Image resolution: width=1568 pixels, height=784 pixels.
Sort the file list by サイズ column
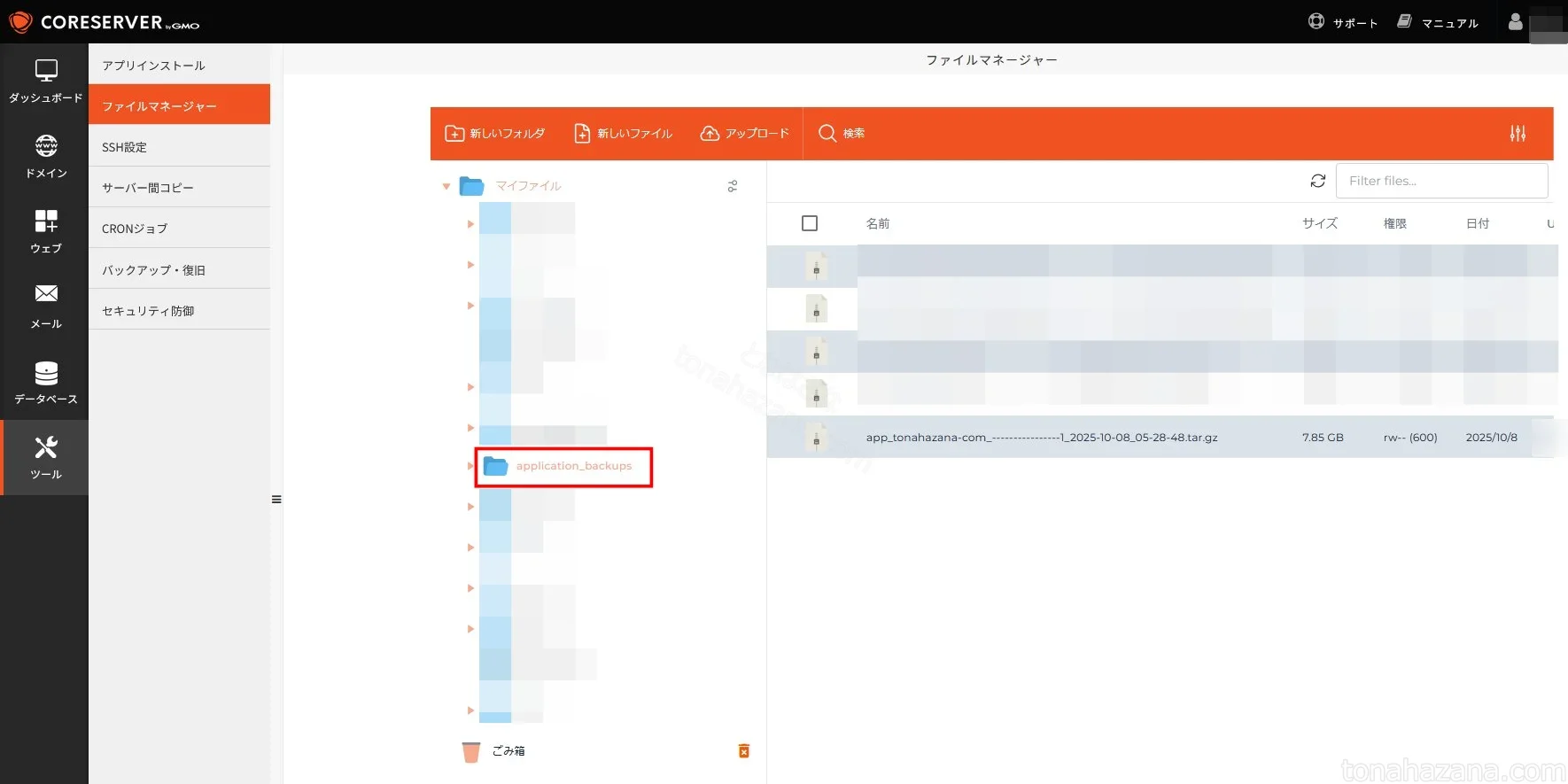[1319, 223]
